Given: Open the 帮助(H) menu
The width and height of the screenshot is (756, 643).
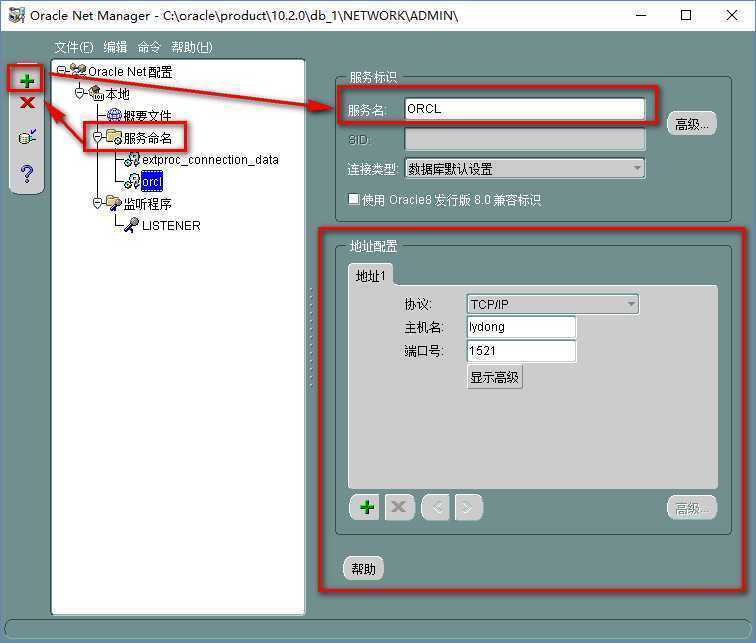Looking at the screenshot, I should pos(192,47).
